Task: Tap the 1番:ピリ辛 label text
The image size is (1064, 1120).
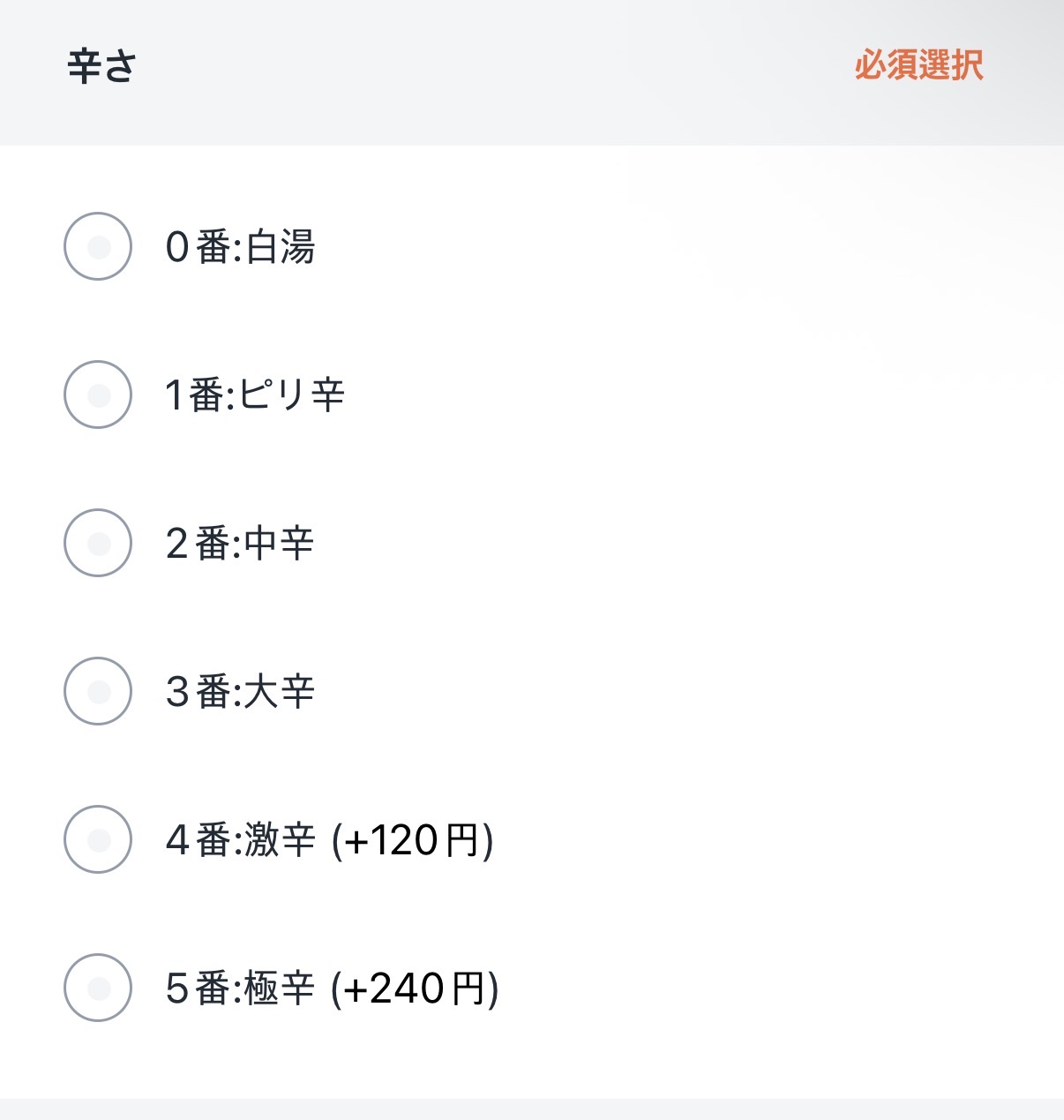Action: point(254,395)
